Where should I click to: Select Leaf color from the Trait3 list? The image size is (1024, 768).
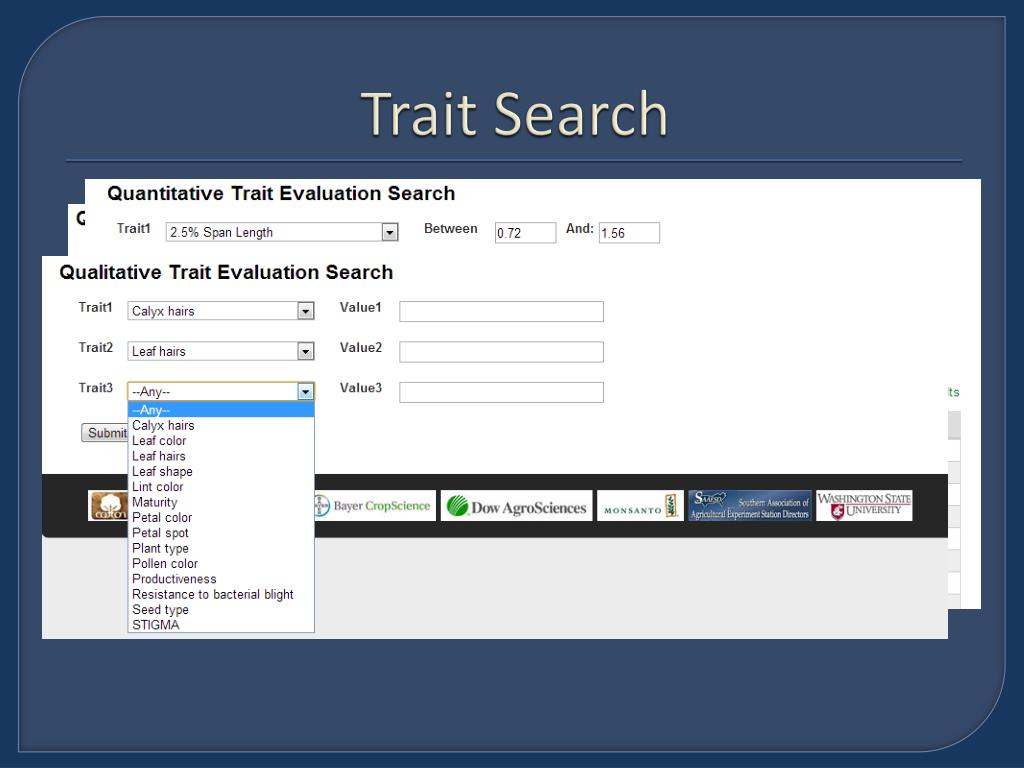click(221, 441)
